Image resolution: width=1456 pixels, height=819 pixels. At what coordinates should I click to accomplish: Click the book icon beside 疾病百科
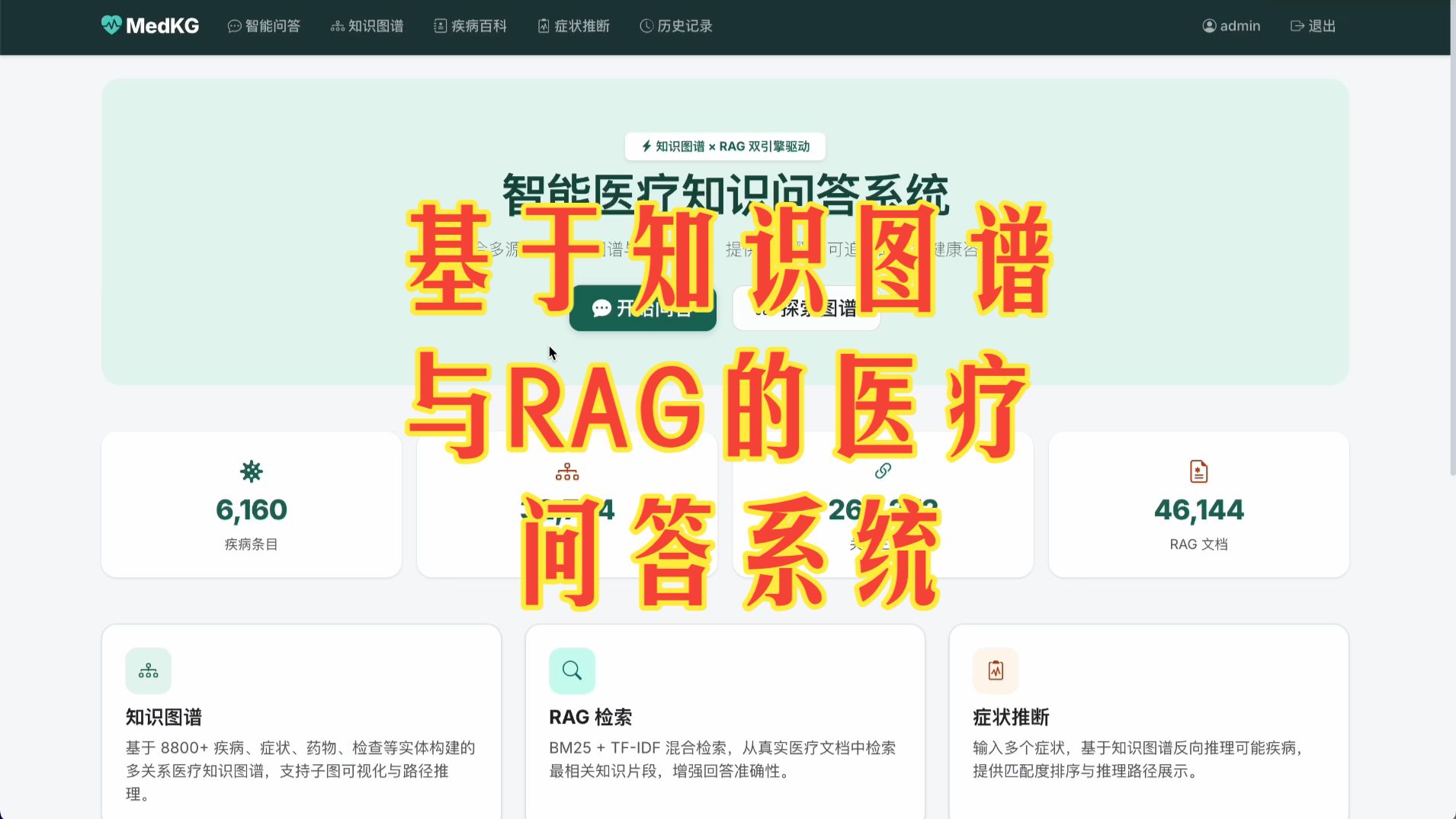[440, 26]
